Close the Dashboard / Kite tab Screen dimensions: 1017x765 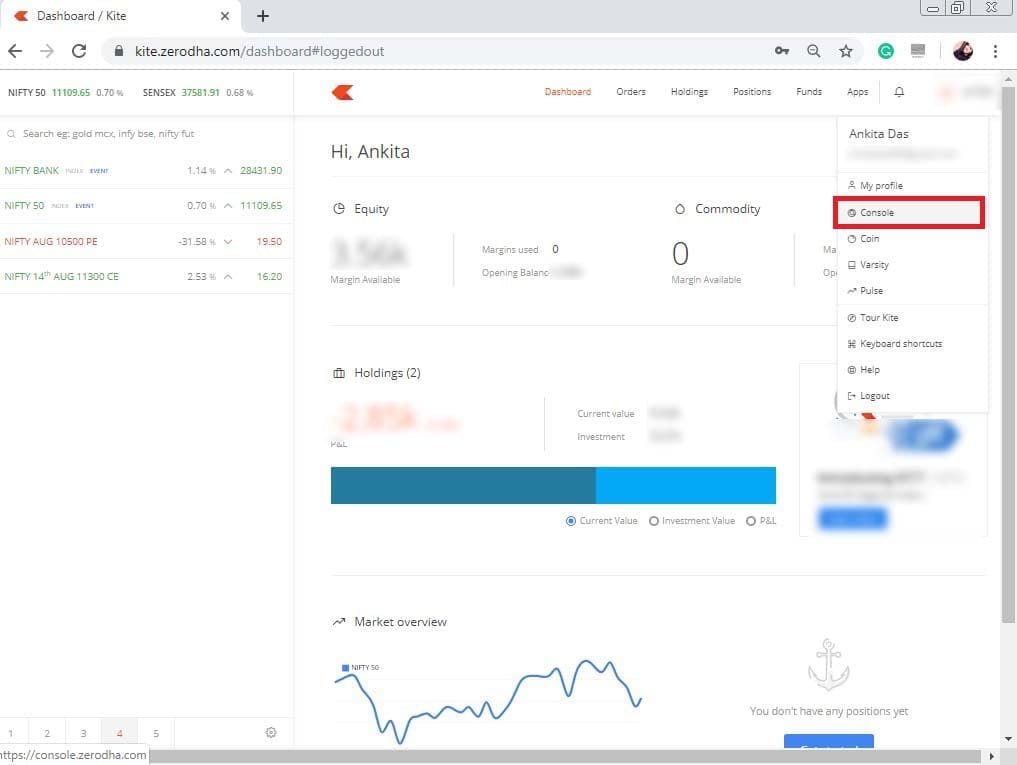(224, 16)
